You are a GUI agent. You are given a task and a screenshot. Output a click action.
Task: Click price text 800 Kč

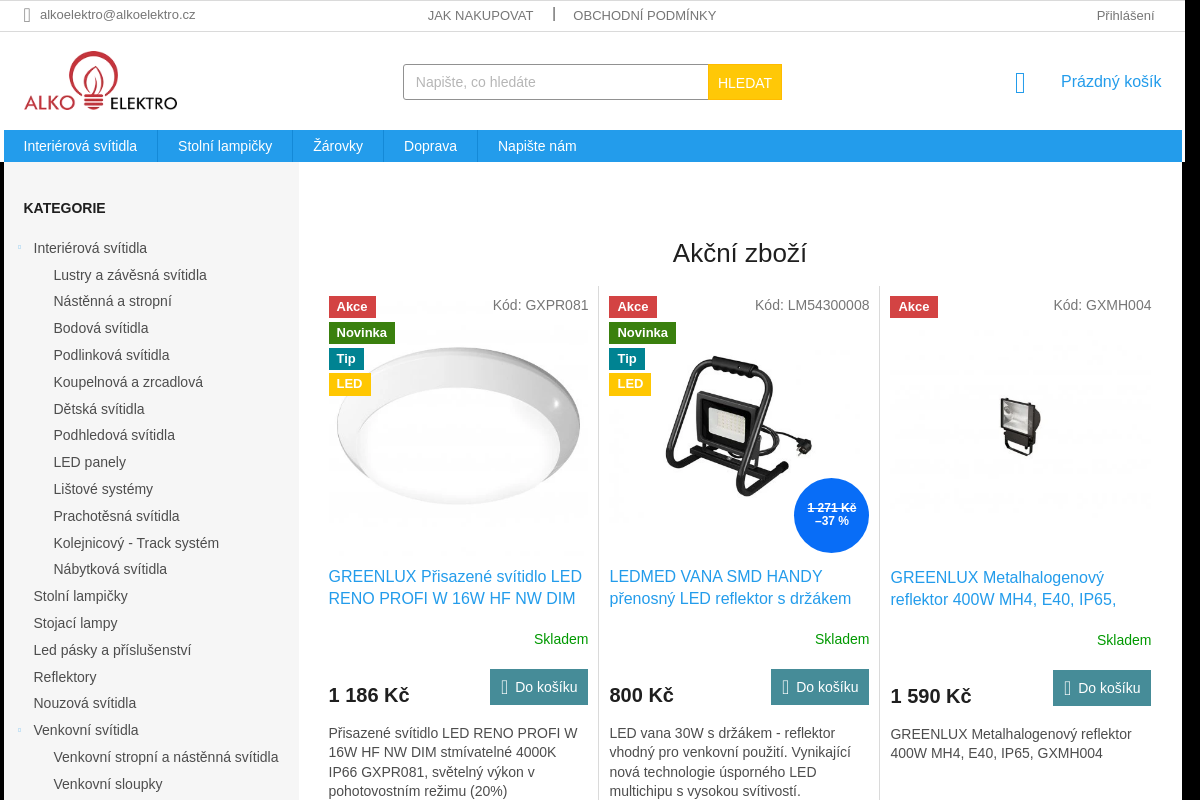642,695
